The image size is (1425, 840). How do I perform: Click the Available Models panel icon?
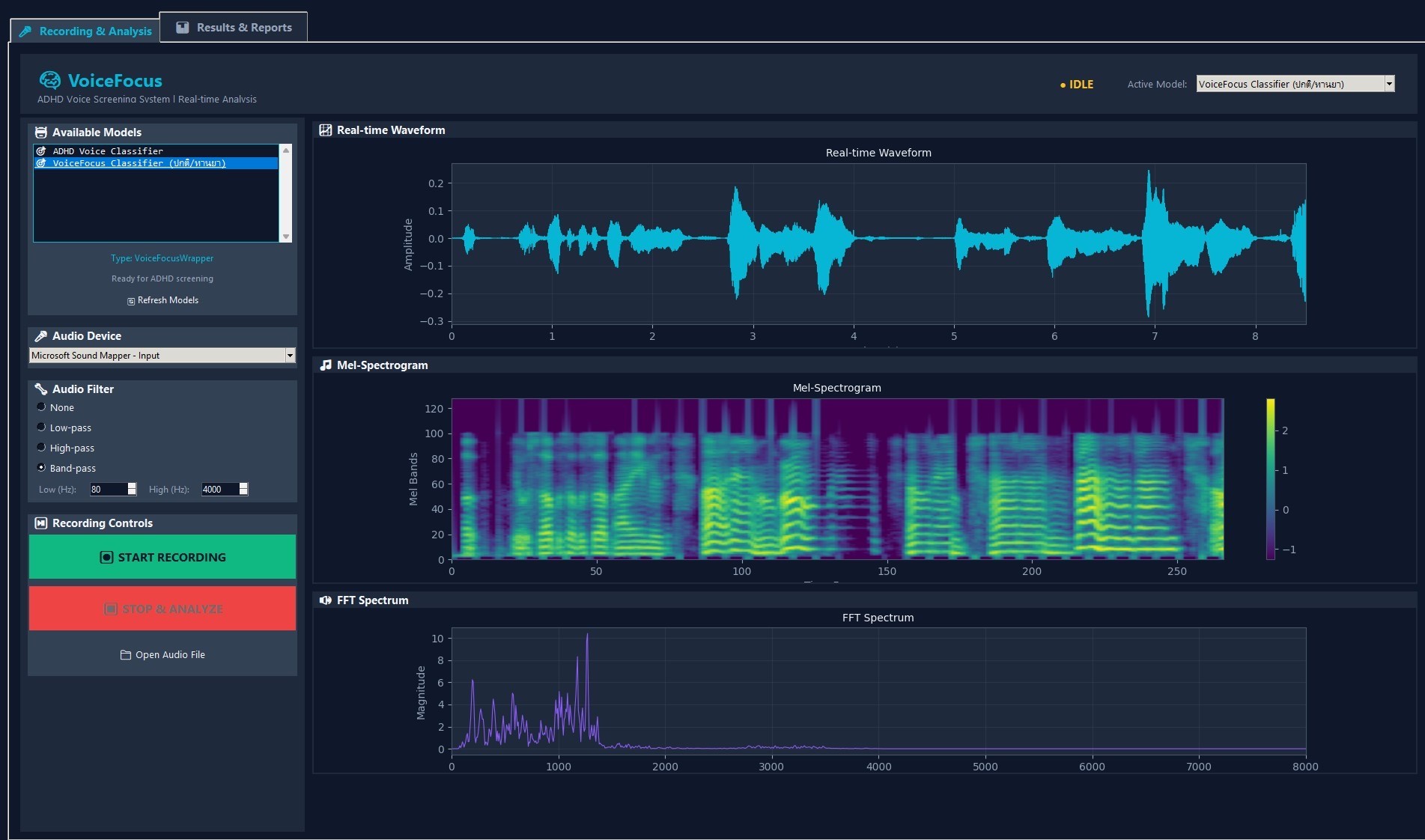tap(41, 133)
